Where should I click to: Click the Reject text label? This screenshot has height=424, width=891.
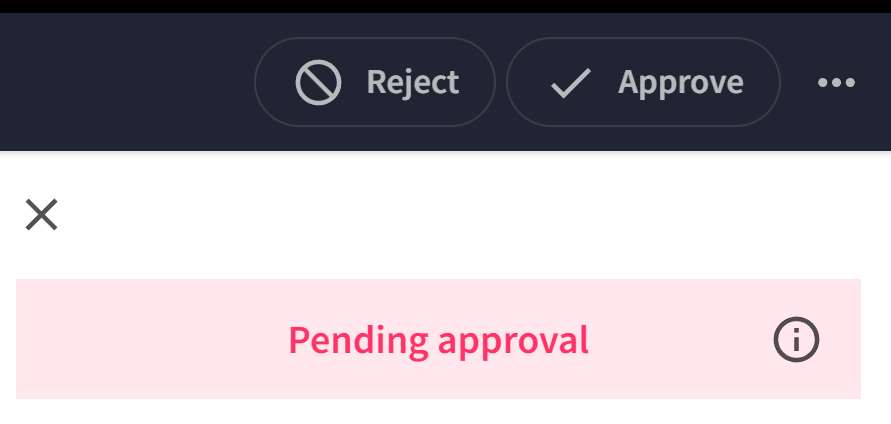pos(413,83)
